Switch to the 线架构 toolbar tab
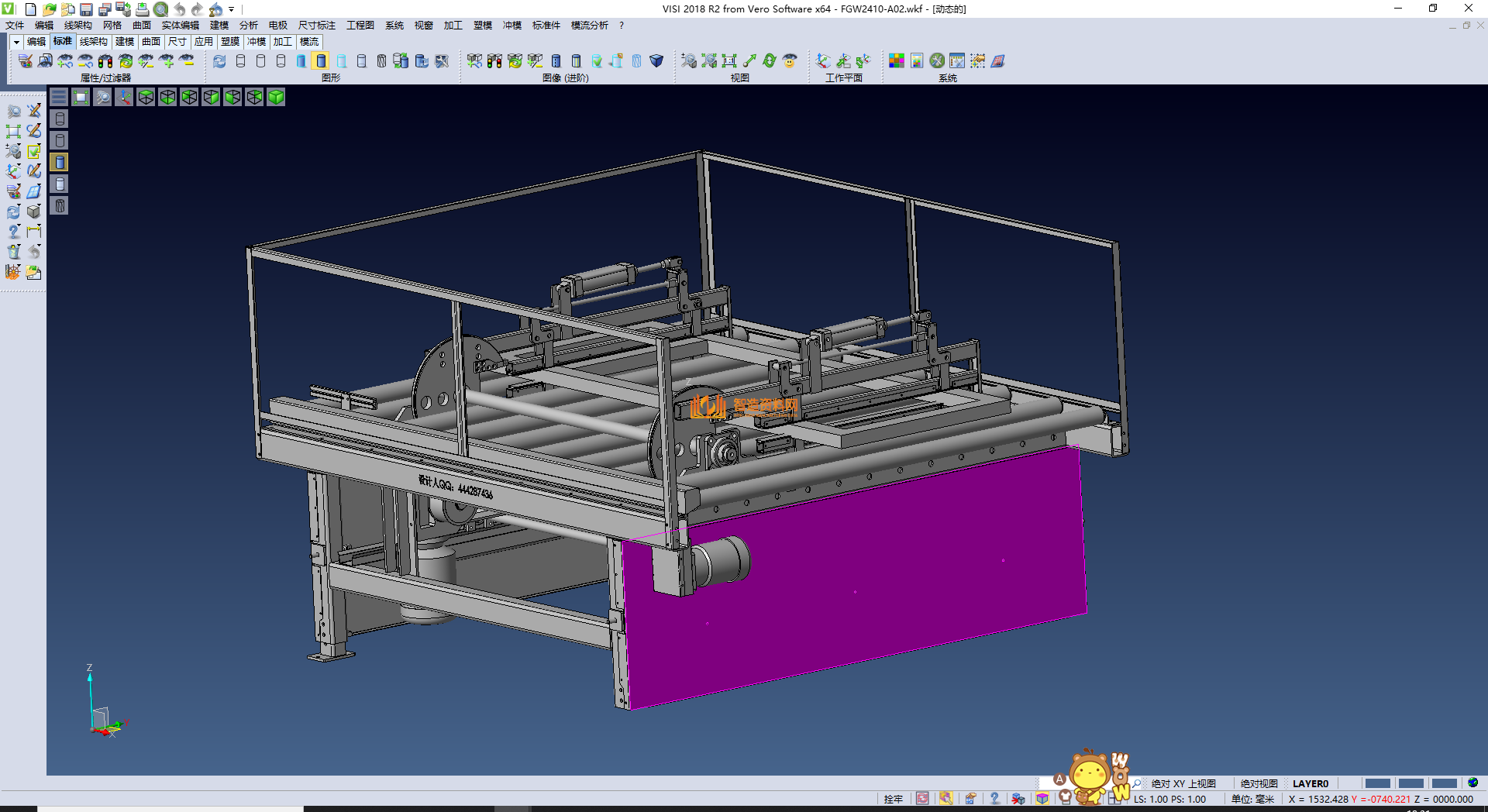Image resolution: width=1488 pixels, height=812 pixels. (x=93, y=42)
